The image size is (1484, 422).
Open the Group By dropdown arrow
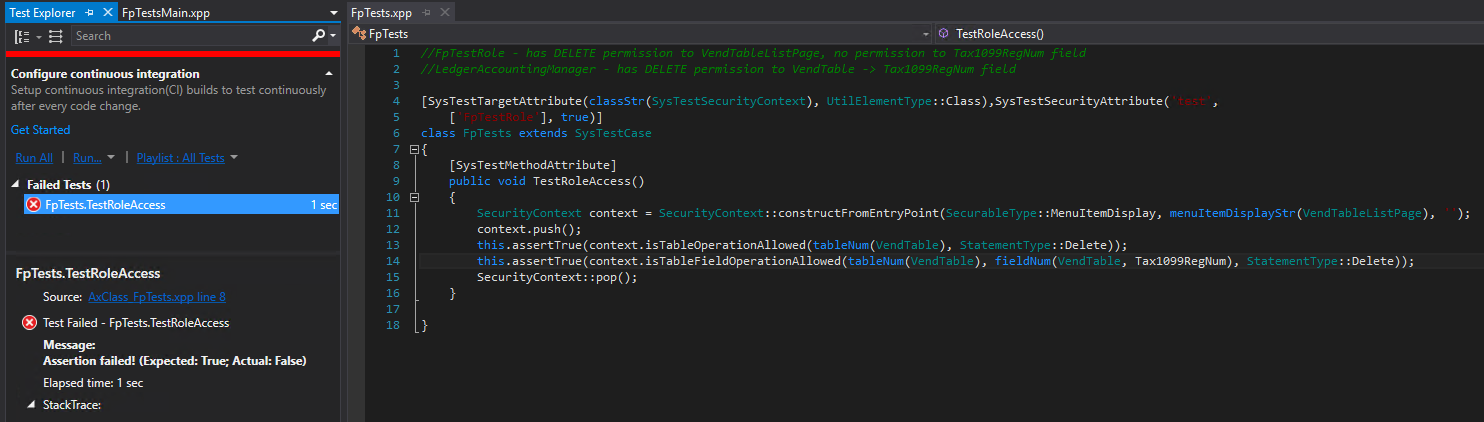point(38,36)
